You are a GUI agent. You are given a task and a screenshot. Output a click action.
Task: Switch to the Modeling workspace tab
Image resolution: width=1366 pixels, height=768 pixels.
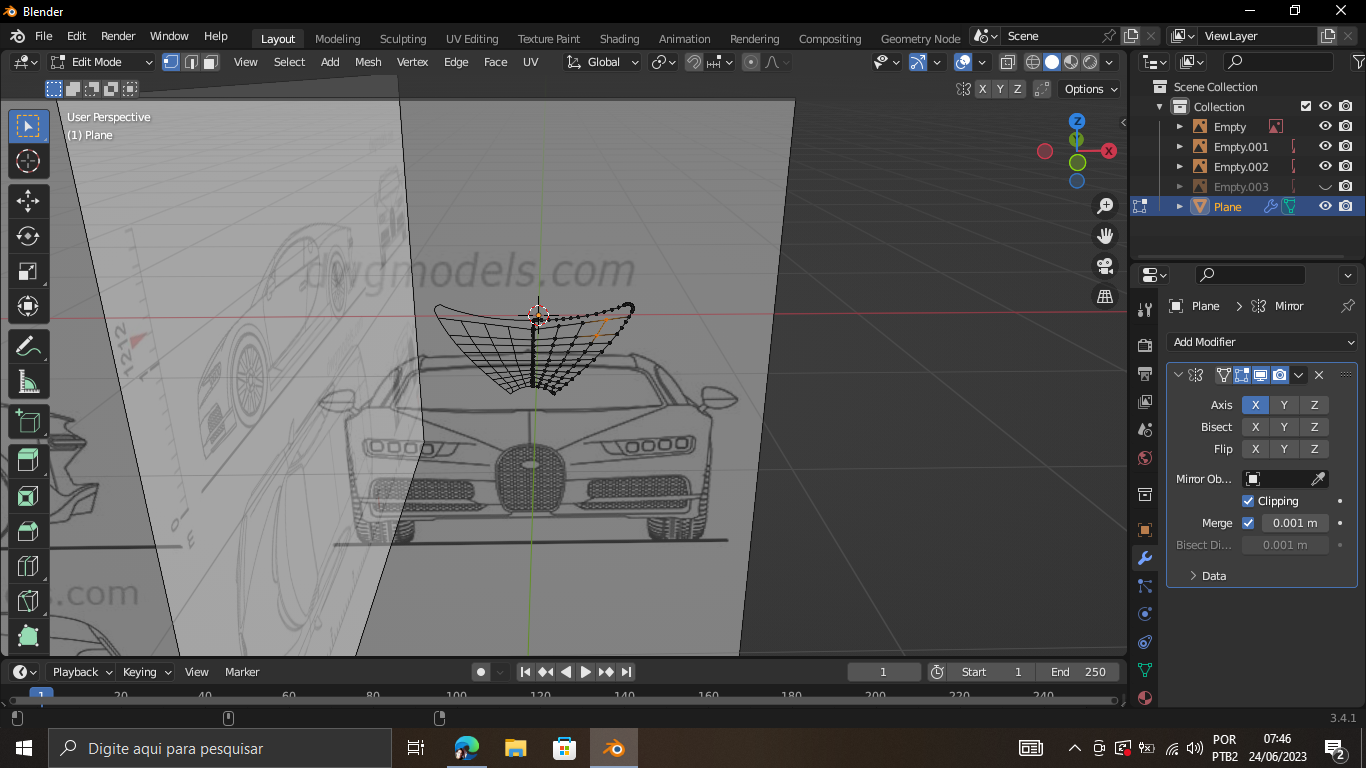(337, 39)
